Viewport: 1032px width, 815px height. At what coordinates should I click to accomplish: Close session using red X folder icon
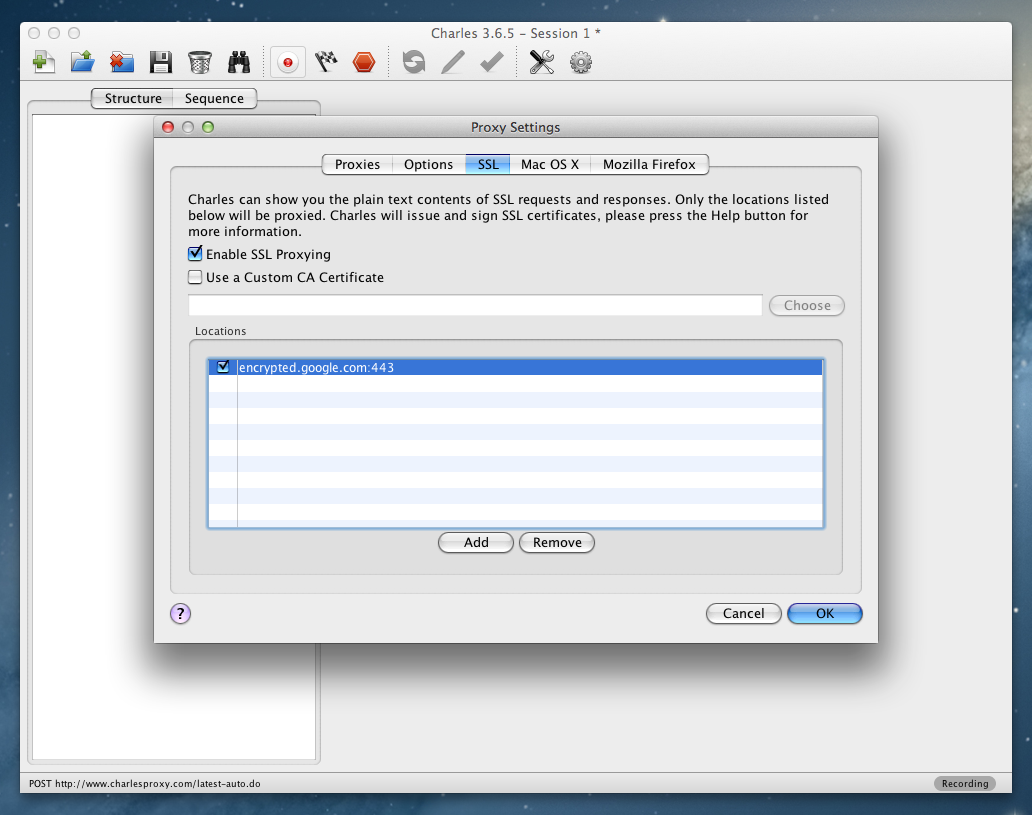click(122, 63)
